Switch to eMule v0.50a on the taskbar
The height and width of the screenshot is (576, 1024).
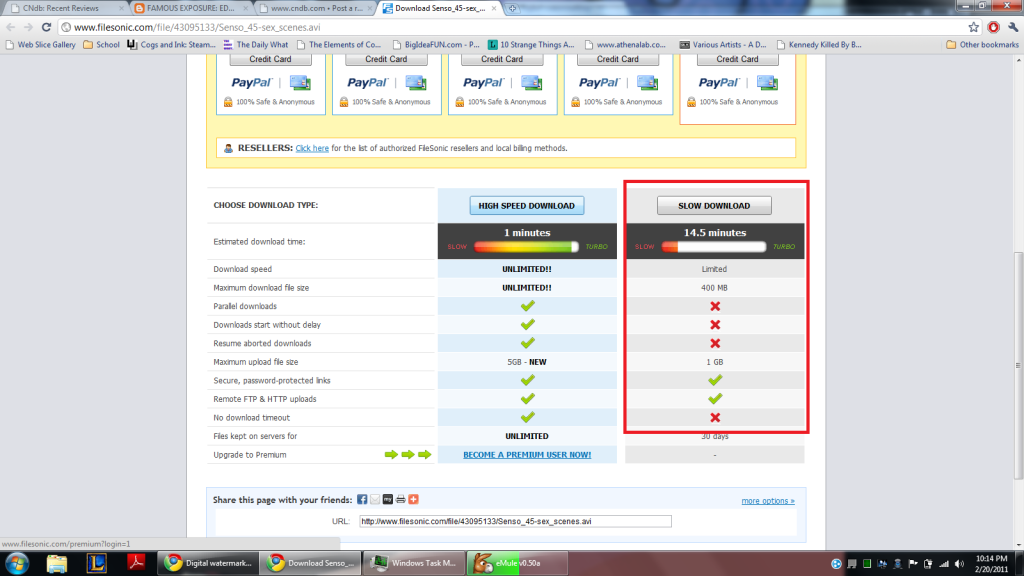coord(517,563)
